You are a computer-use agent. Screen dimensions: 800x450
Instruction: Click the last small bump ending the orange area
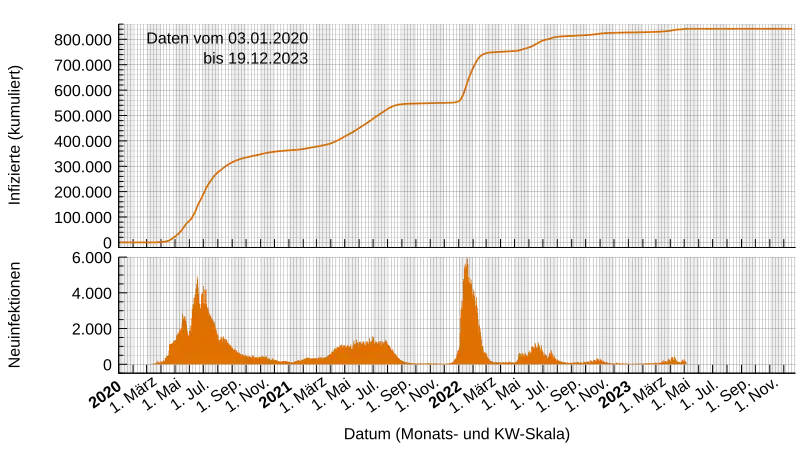[x=674, y=360]
